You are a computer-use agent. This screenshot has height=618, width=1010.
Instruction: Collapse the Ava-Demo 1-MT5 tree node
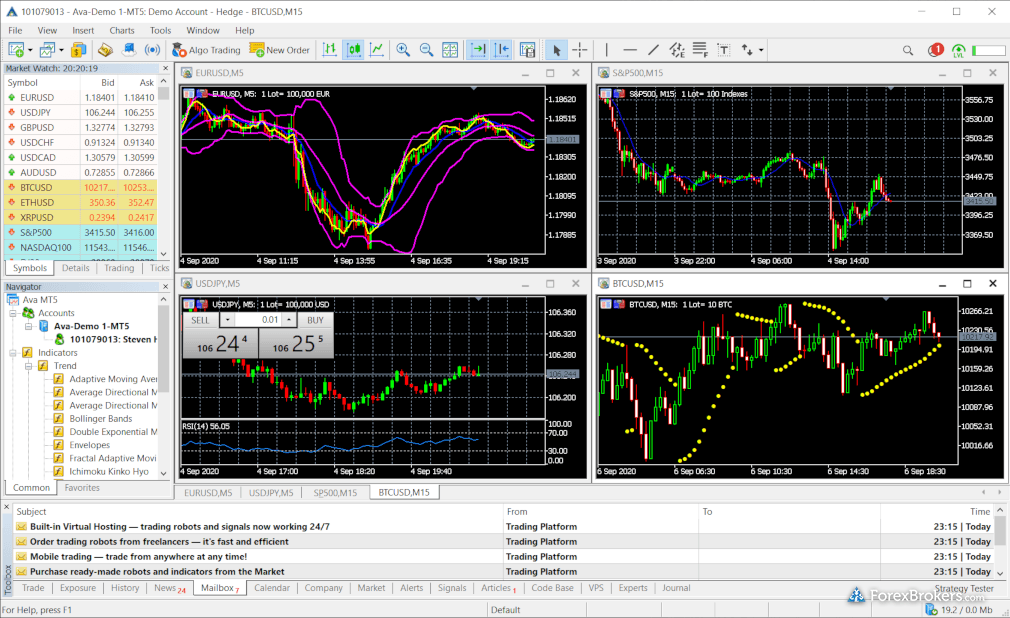(x=28, y=326)
